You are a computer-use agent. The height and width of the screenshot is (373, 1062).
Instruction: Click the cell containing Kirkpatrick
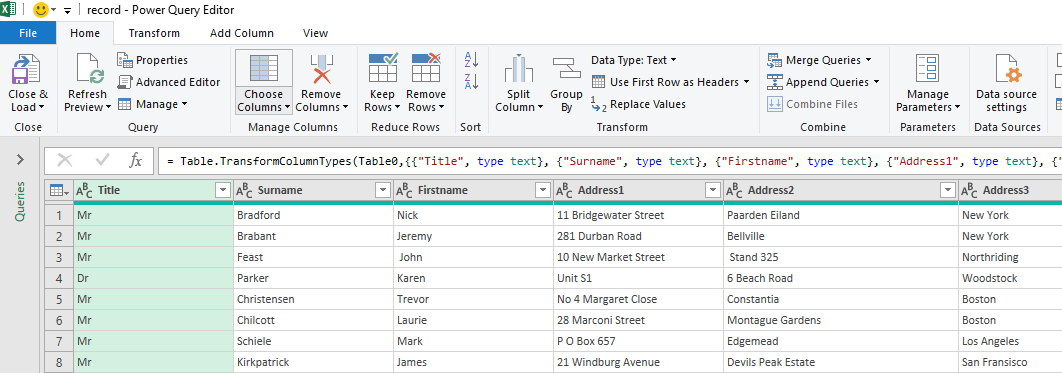point(313,362)
